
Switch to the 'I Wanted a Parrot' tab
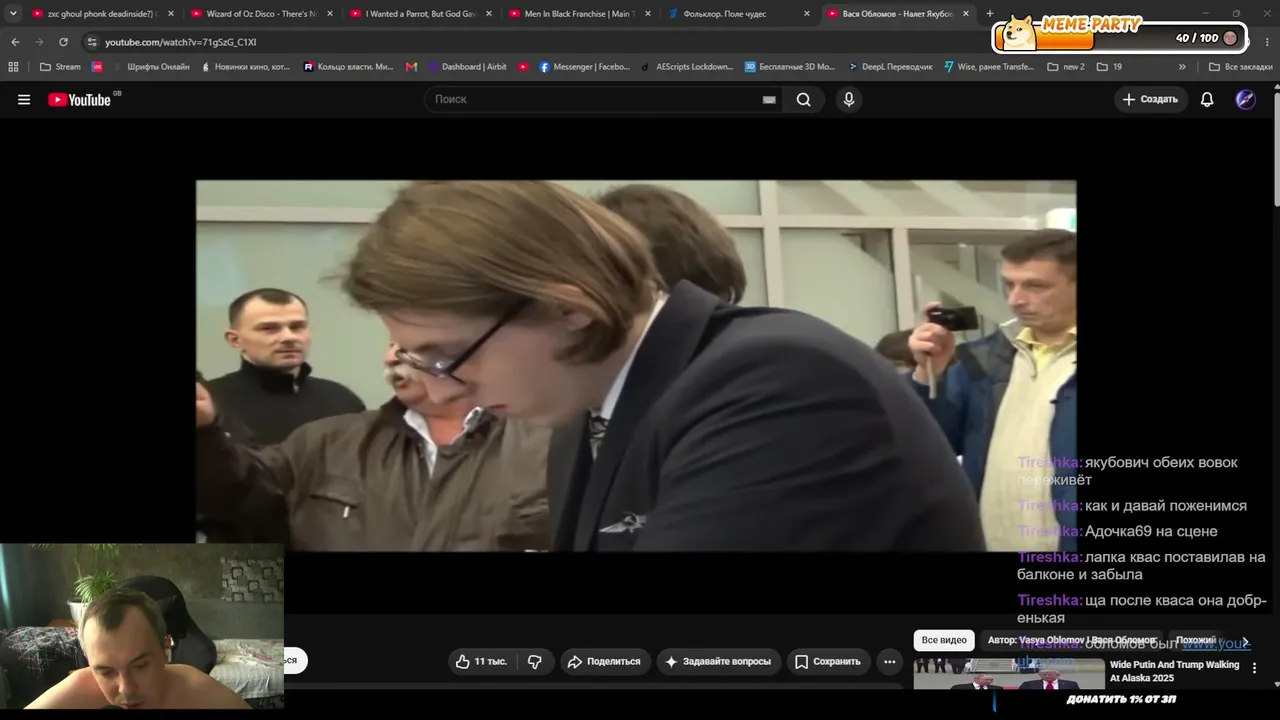click(421, 14)
